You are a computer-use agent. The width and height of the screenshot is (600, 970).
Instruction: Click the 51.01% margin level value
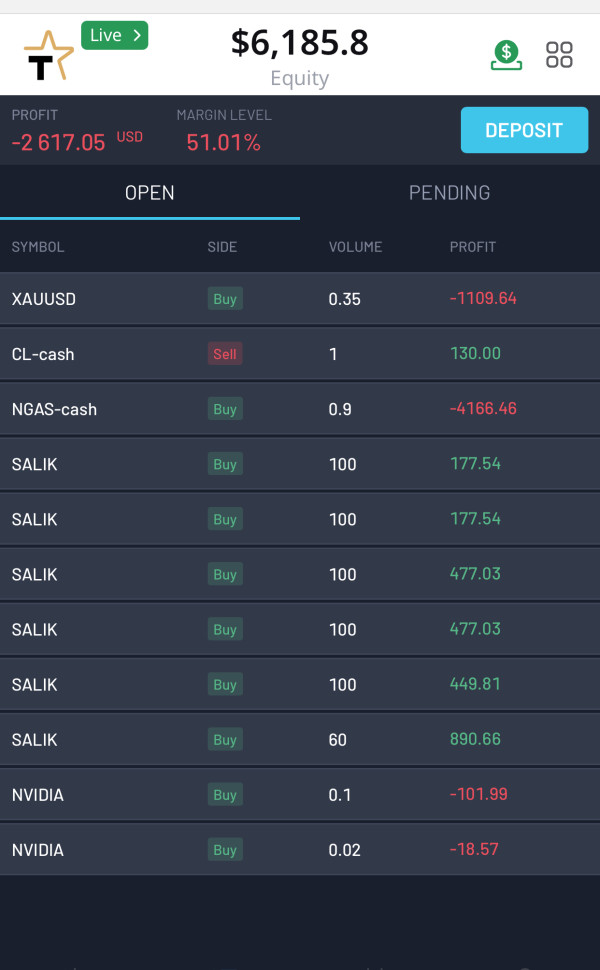click(x=223, y=143)
